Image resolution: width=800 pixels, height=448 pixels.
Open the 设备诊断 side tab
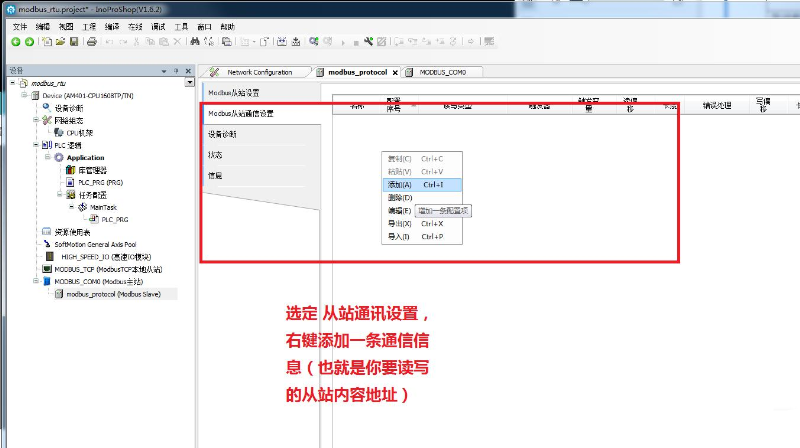[x=262, y=134]
